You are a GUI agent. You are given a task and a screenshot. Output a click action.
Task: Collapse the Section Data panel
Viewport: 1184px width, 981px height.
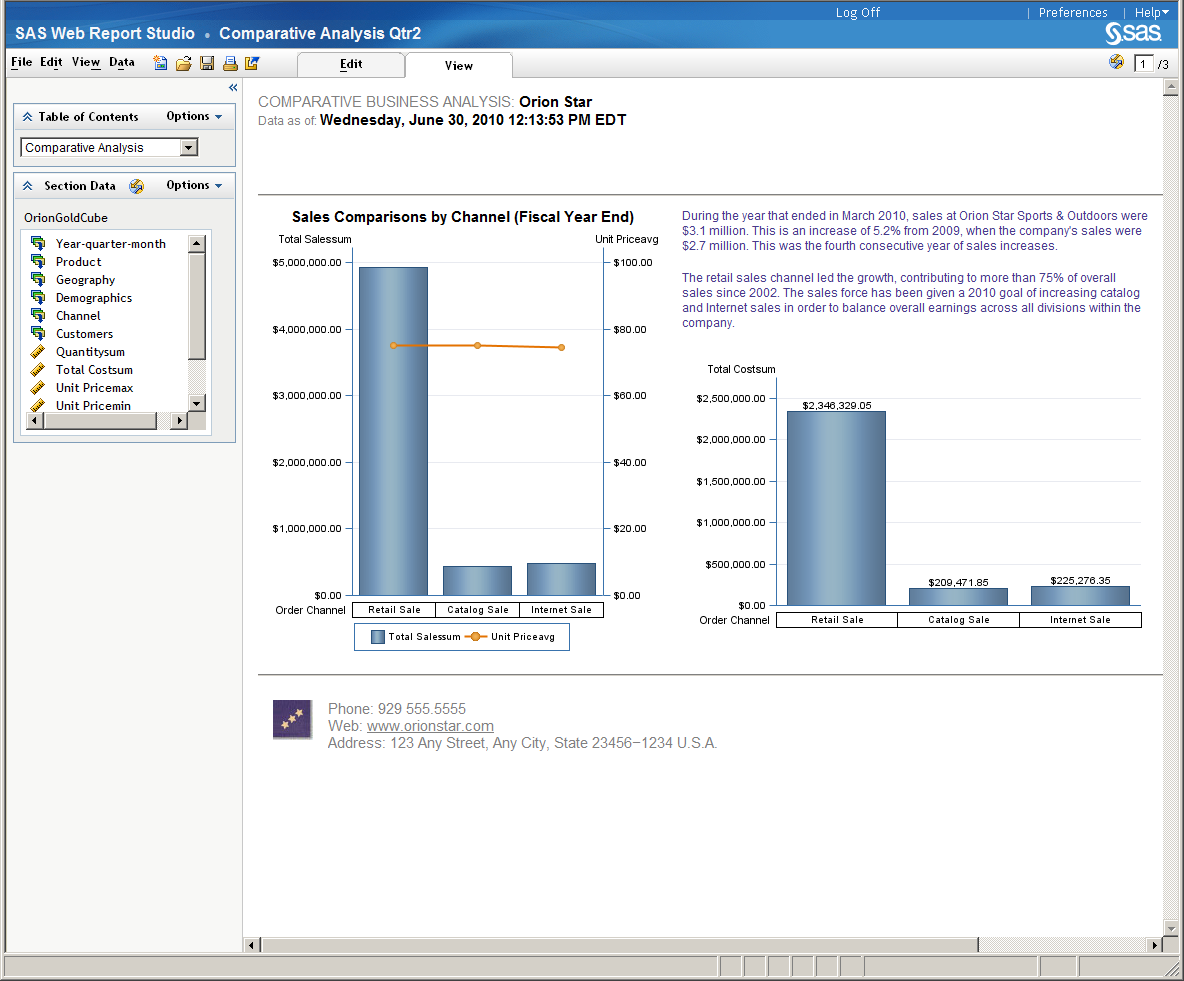click(x=27, y=186)
